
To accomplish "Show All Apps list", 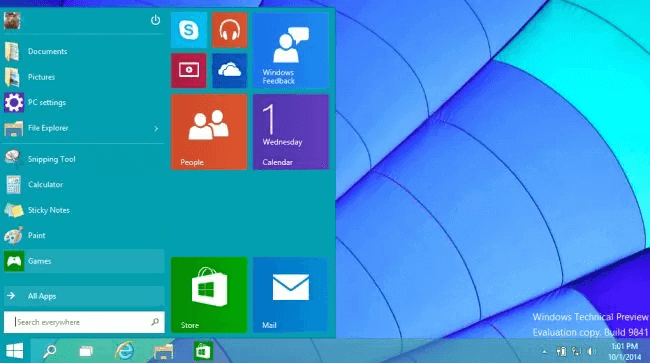I will tap(84, 296).
